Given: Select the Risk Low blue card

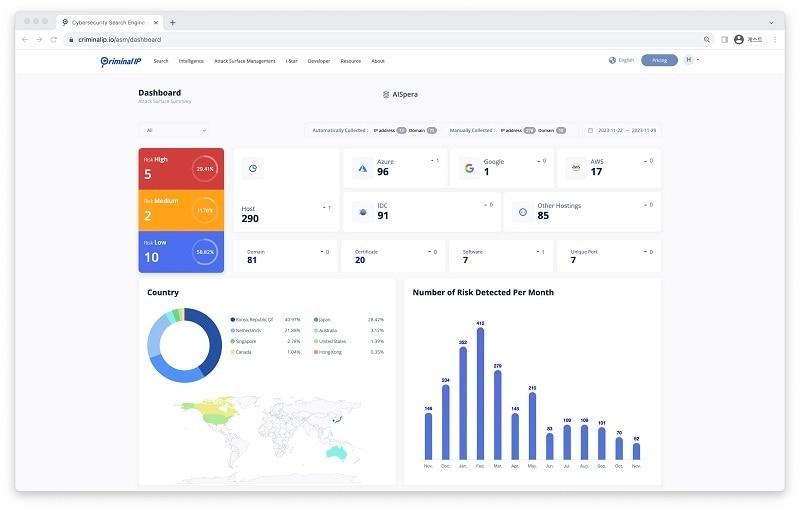Looking at the screenshot, I should point(181,252).
